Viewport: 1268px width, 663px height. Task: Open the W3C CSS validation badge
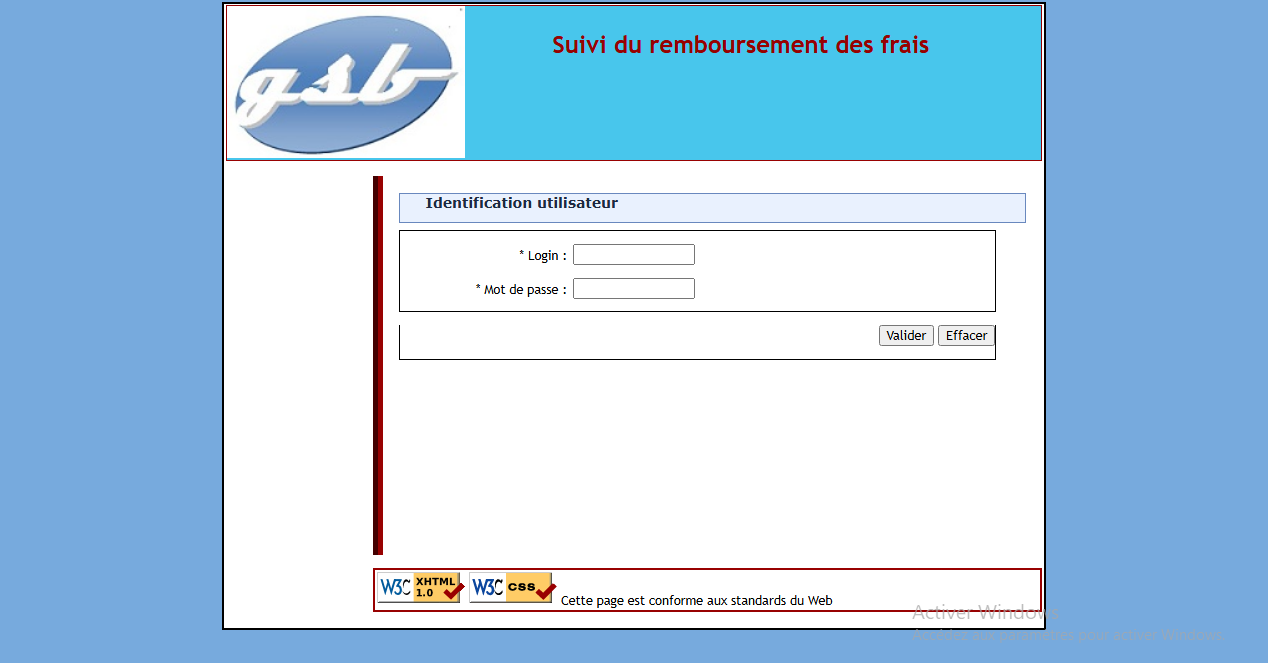pyautogui.click(x=511, y=587)
